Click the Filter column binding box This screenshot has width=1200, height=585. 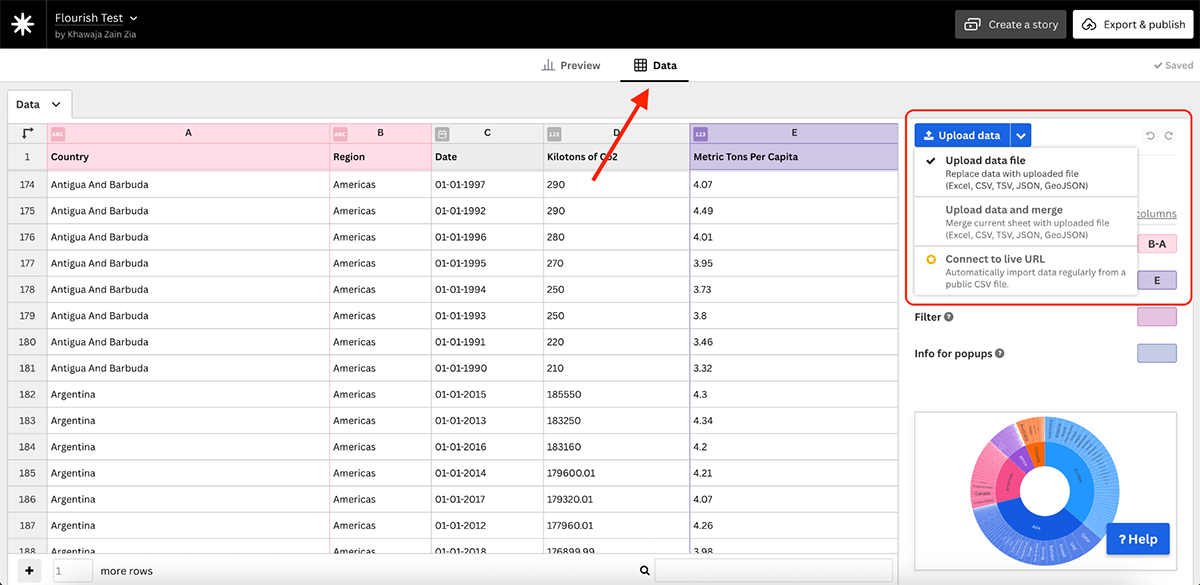(x=1156, y=317)
